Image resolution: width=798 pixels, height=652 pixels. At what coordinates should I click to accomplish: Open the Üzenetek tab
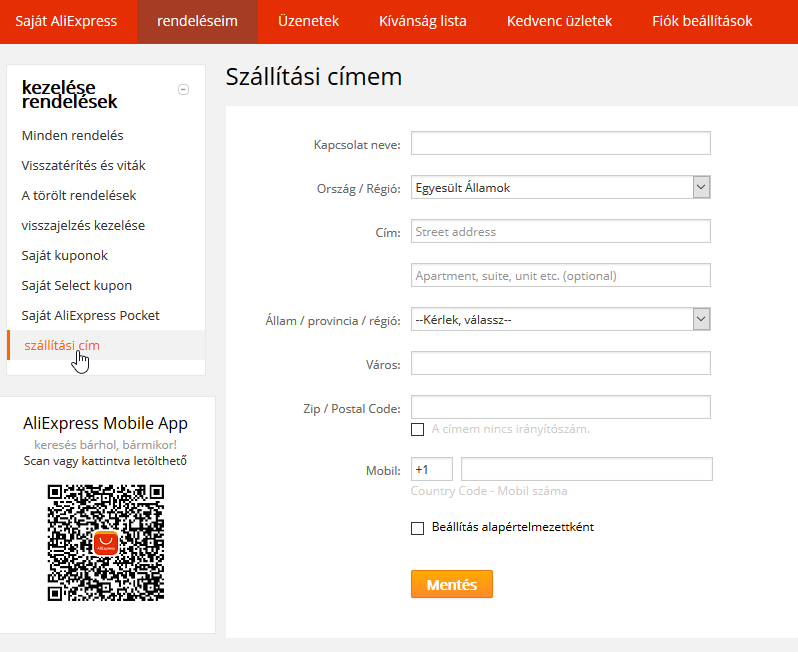308,21
